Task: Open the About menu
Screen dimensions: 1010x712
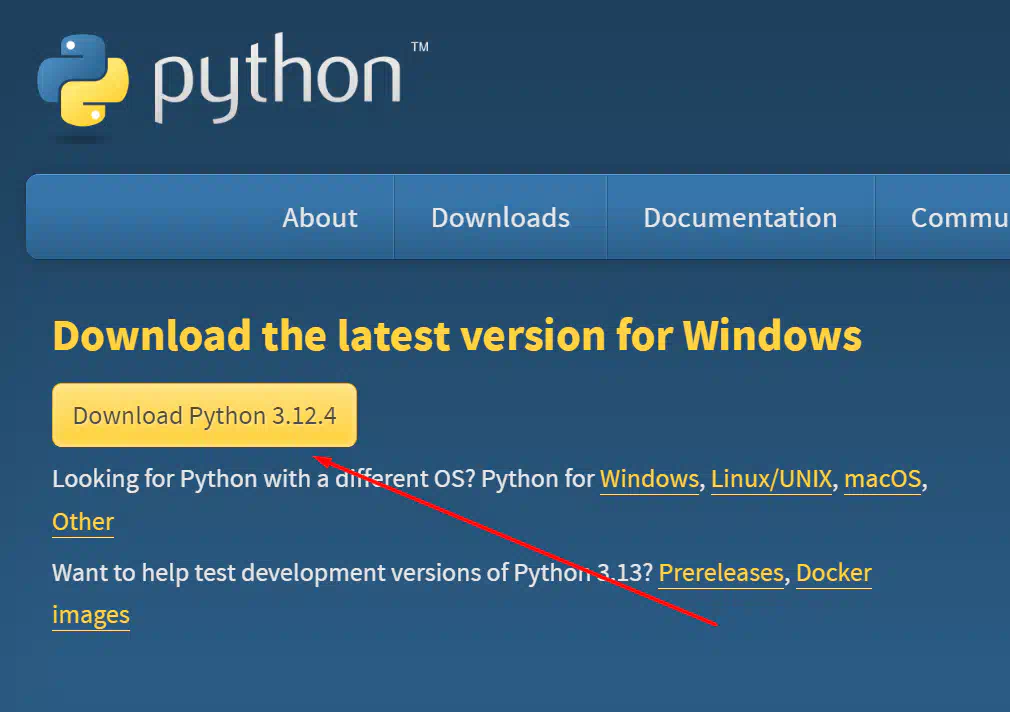Action: click(319, 217)
